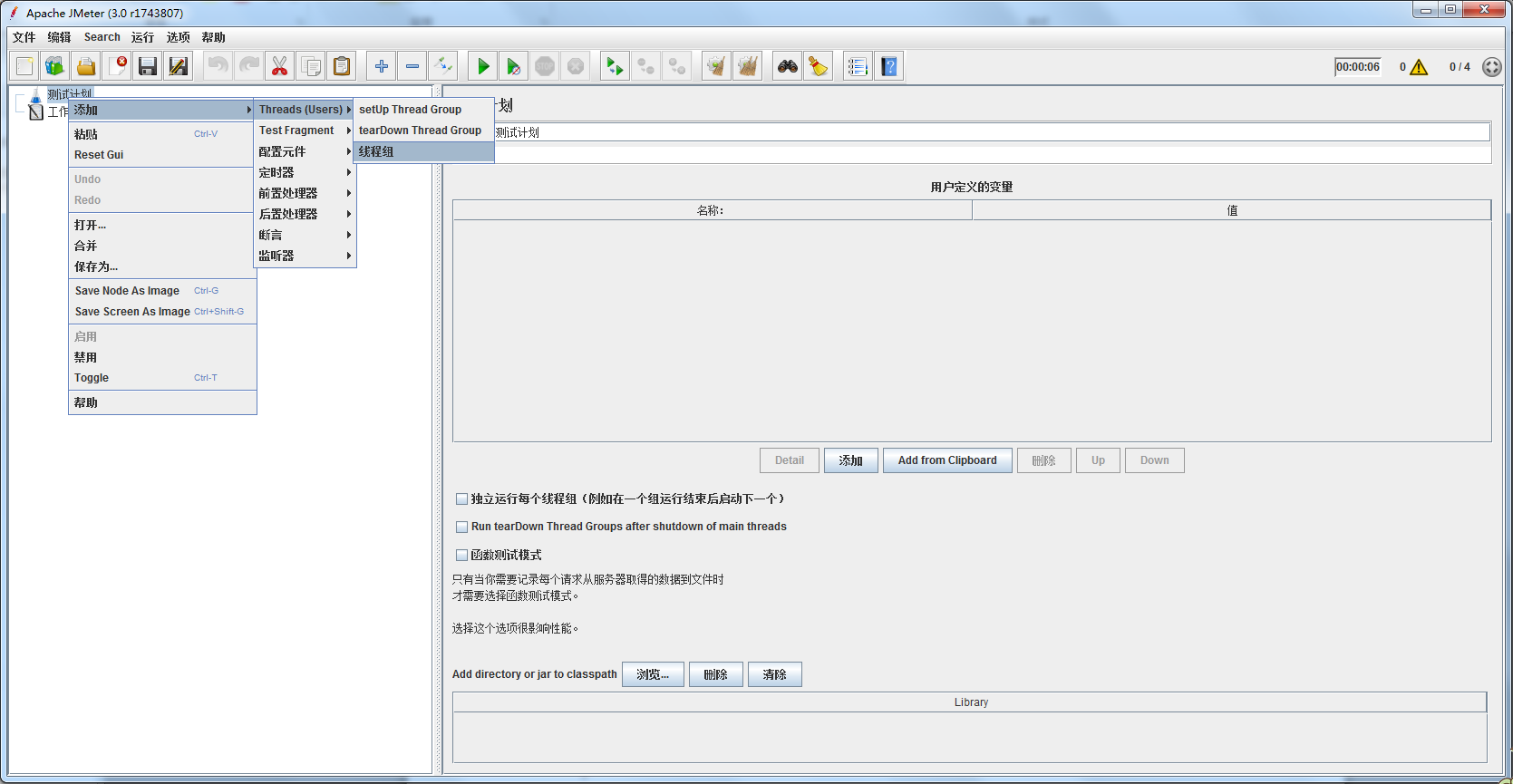This screenshot has height=784, width=1513.
Task: Choose Save Node As Image
Action: [x=162, y=291]
